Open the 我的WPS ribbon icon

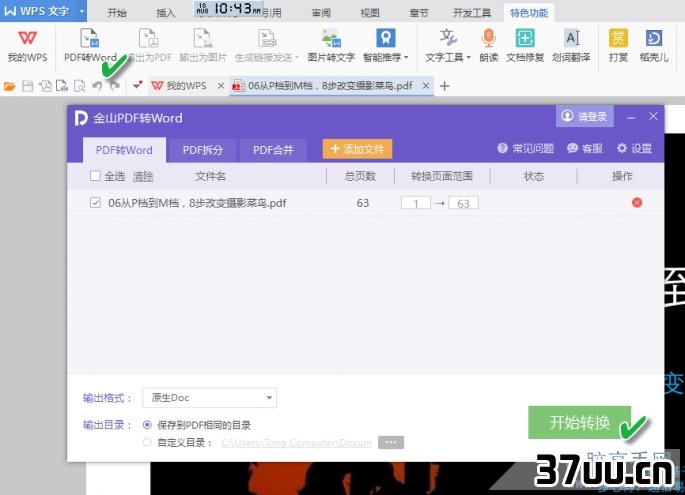[x=27, y=45]
